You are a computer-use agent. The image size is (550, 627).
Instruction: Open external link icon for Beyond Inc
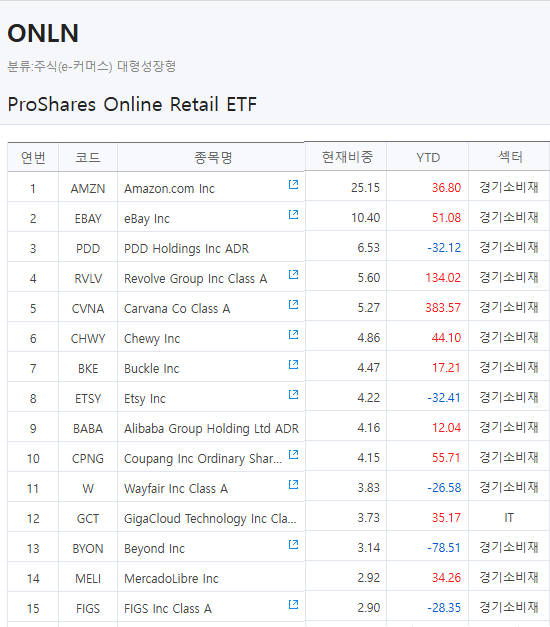[x=294, y=544]
